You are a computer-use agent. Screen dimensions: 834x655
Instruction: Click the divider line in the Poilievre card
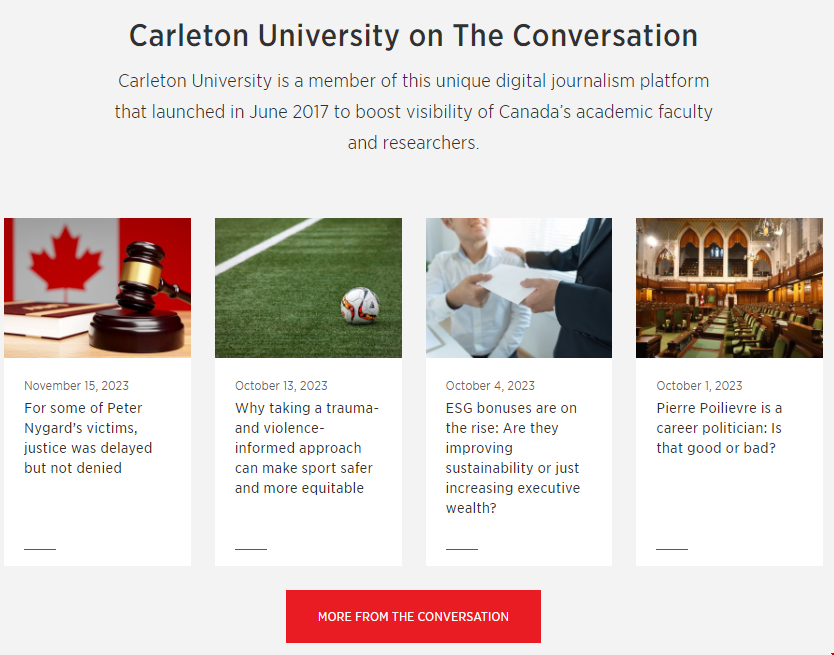672,549
